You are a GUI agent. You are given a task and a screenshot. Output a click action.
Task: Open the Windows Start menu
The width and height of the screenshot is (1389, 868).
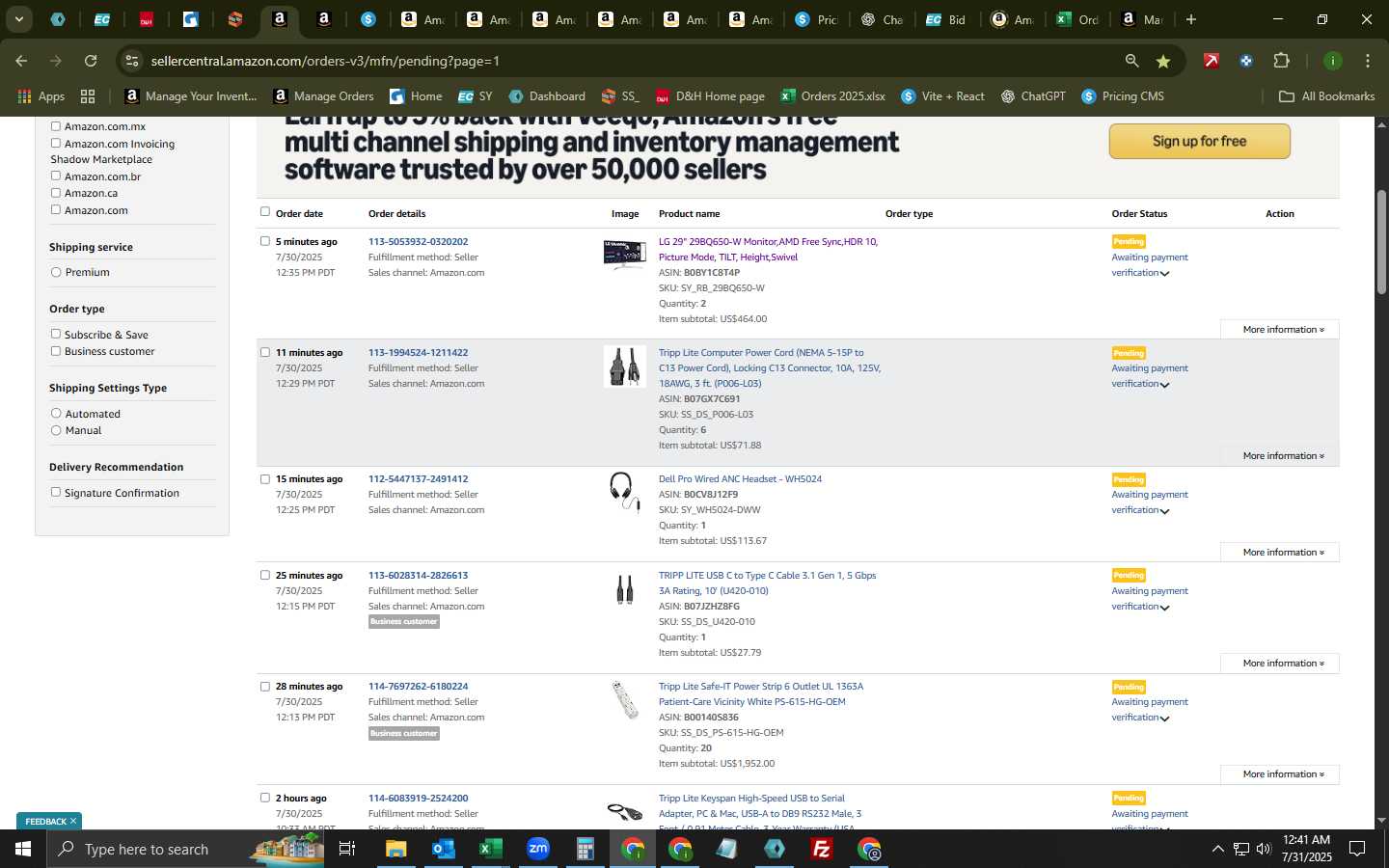coord(23,849)
